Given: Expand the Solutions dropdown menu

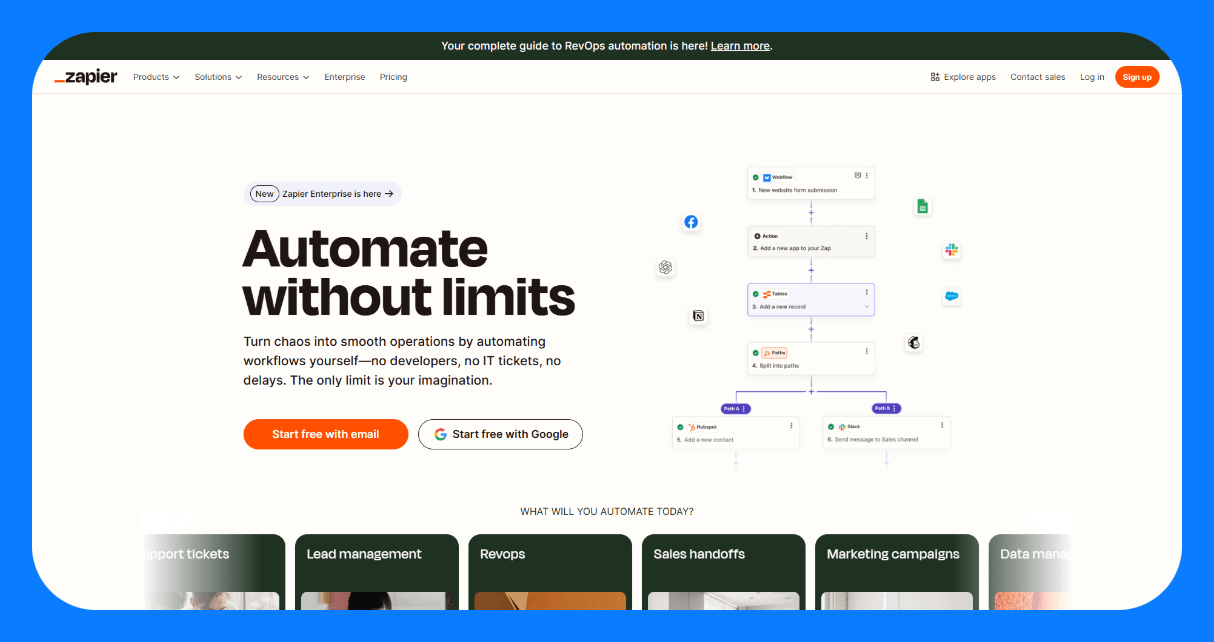Looking at the screenshot, I should (218, 77).
